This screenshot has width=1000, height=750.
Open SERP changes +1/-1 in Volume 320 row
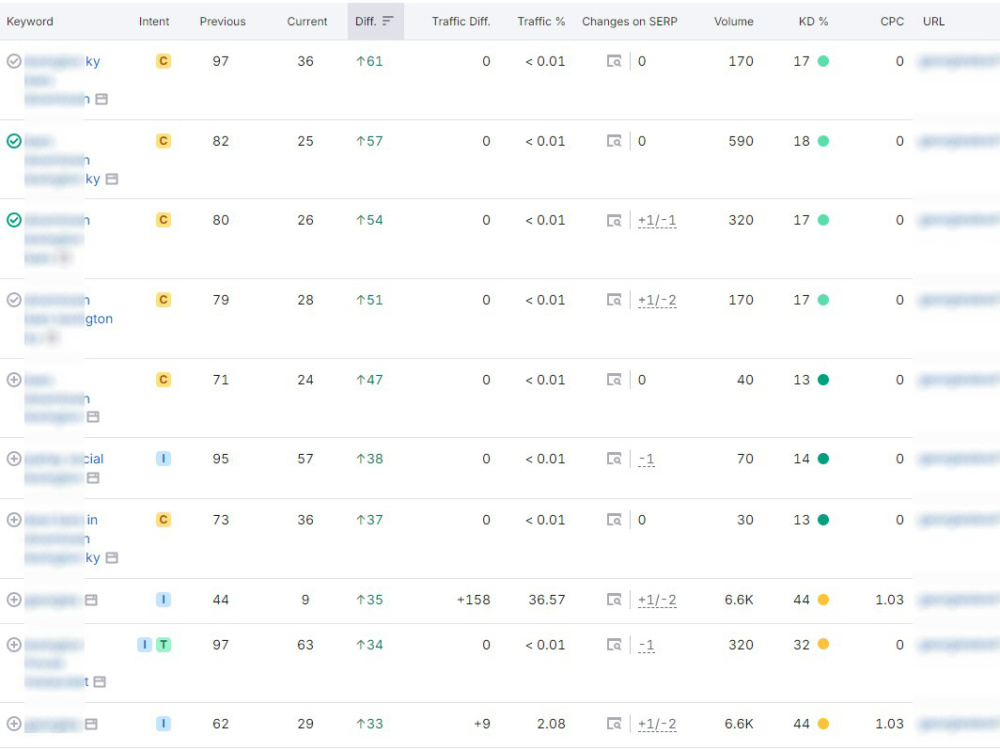coord(657,220)
